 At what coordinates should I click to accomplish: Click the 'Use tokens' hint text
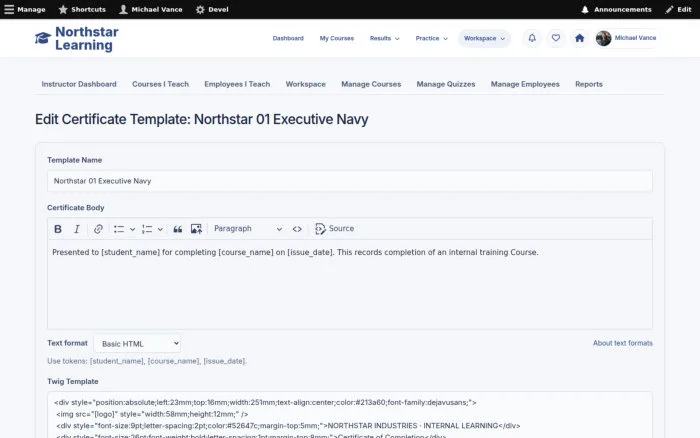click(147, 361)
